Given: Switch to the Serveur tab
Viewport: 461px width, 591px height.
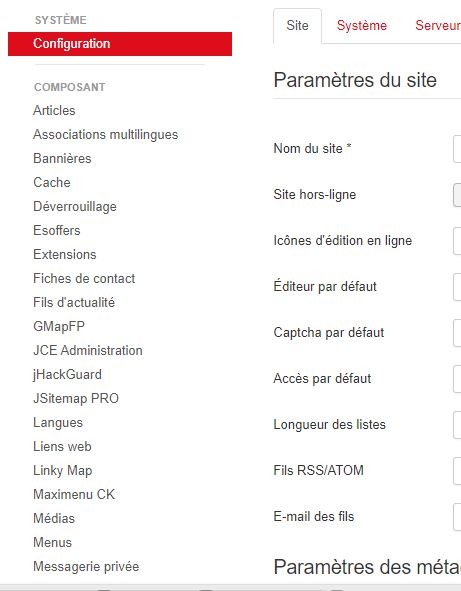Looking at the screenshot, I should 438,26.
